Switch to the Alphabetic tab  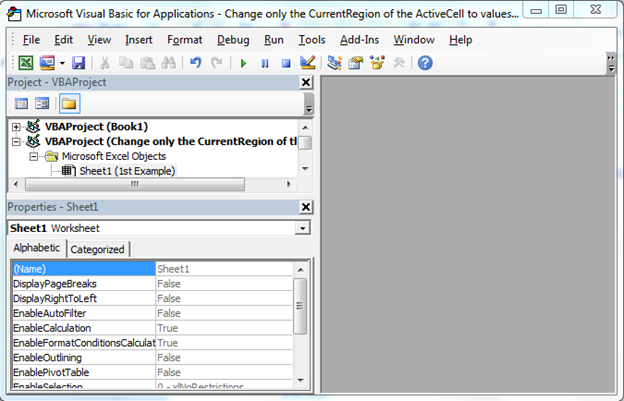click(x=37, y=248)
